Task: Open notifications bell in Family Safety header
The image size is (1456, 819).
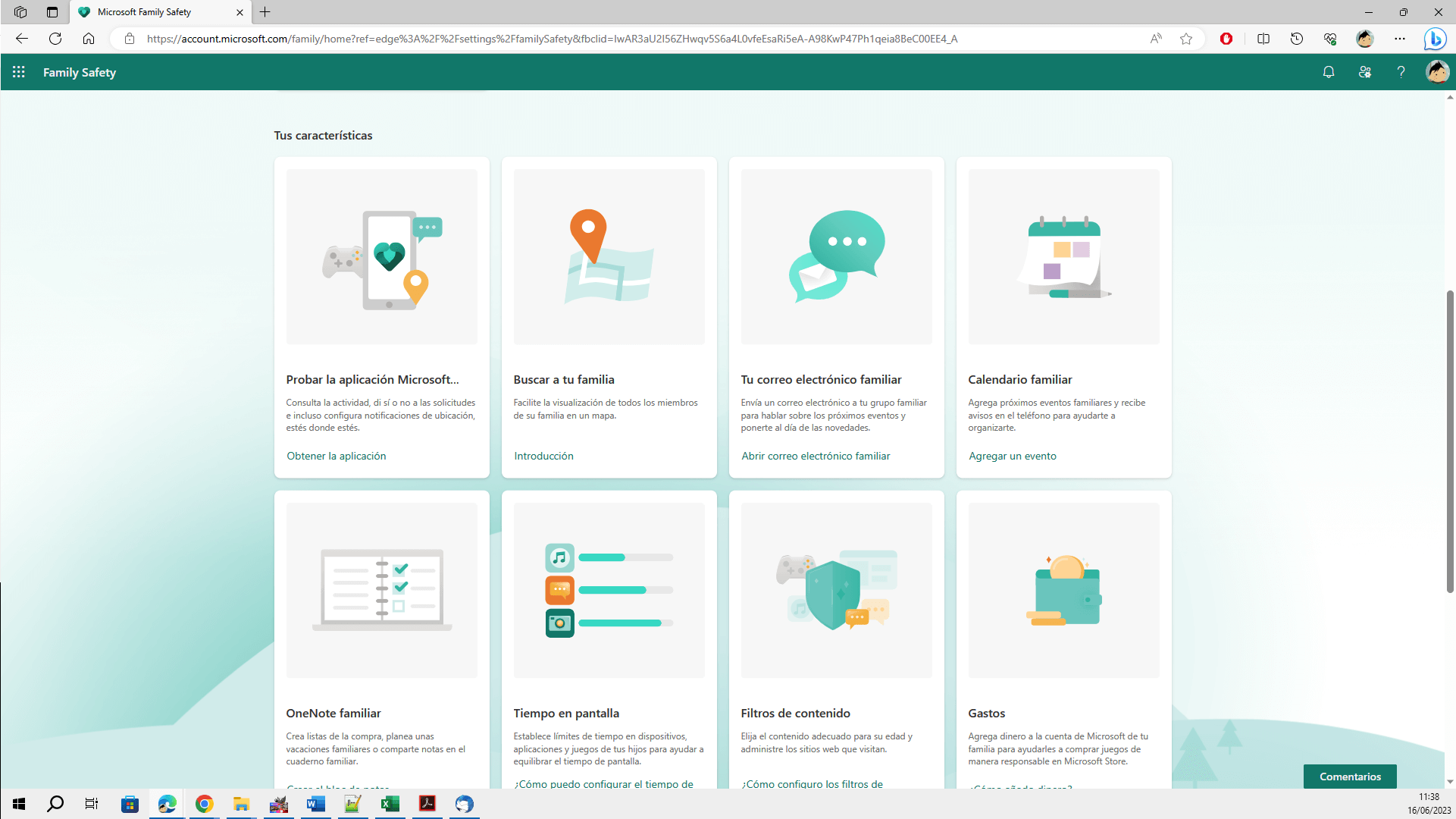Action: (x=1329, y=72)
